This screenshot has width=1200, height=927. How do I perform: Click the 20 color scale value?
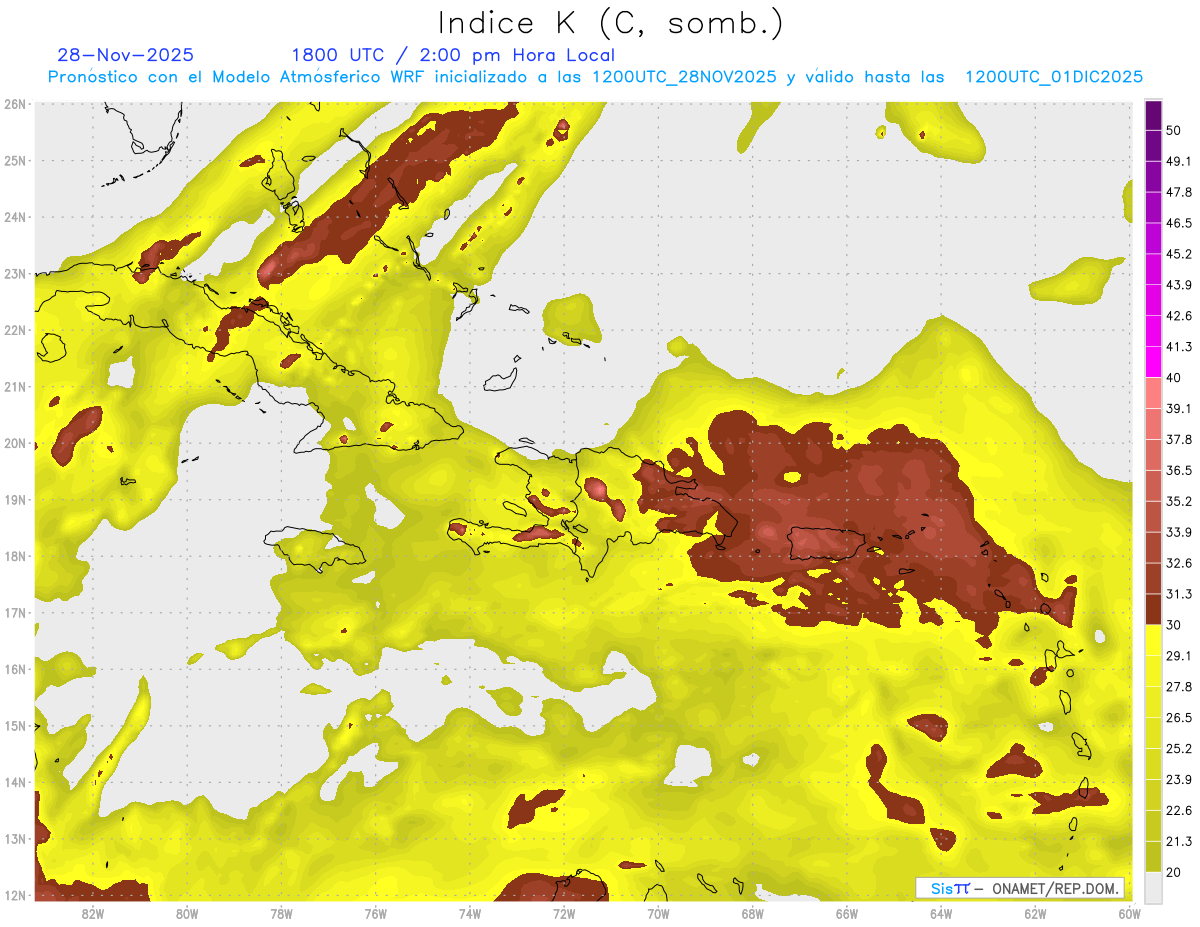click(1174, 873)
